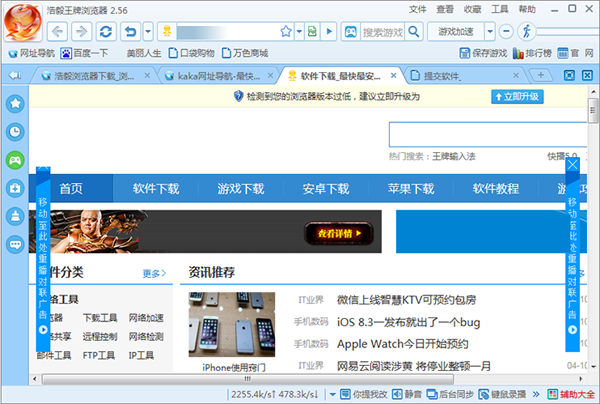Open the 游戏加速 dropdown arrow
This screenshot has width=600, height=404.
coord(490,31)
